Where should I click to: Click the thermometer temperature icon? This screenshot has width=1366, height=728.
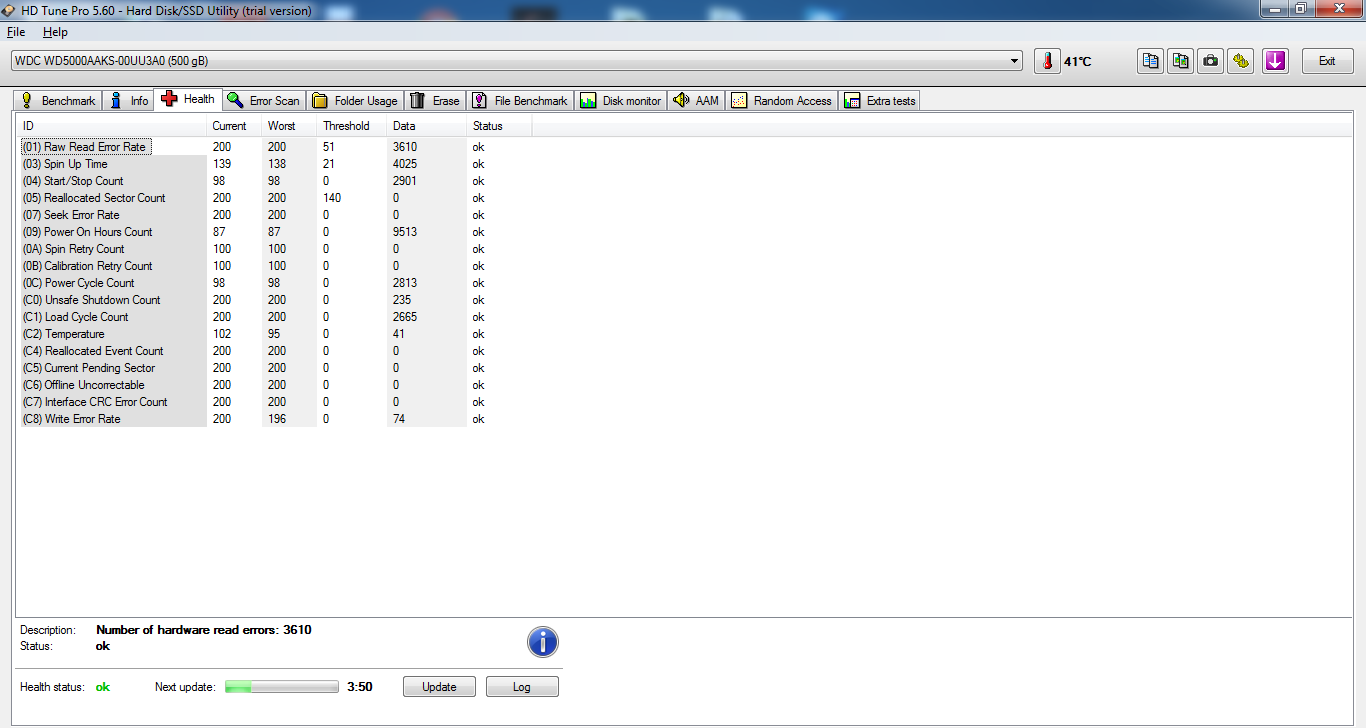(1047, 61)
